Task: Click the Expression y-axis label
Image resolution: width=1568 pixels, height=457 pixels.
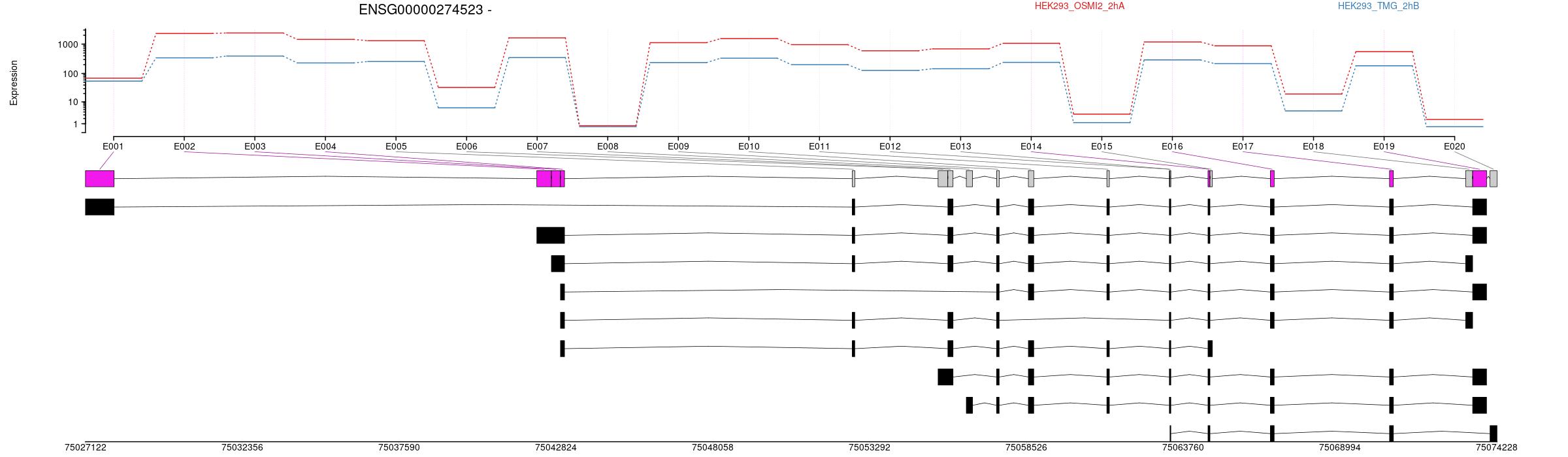Action: (14, 83)
